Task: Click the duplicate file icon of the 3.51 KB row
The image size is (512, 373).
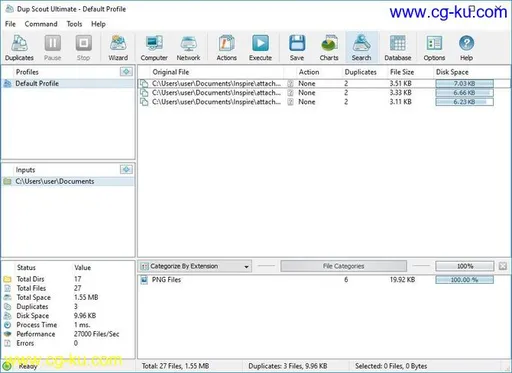Action: (x=144, y=83)
